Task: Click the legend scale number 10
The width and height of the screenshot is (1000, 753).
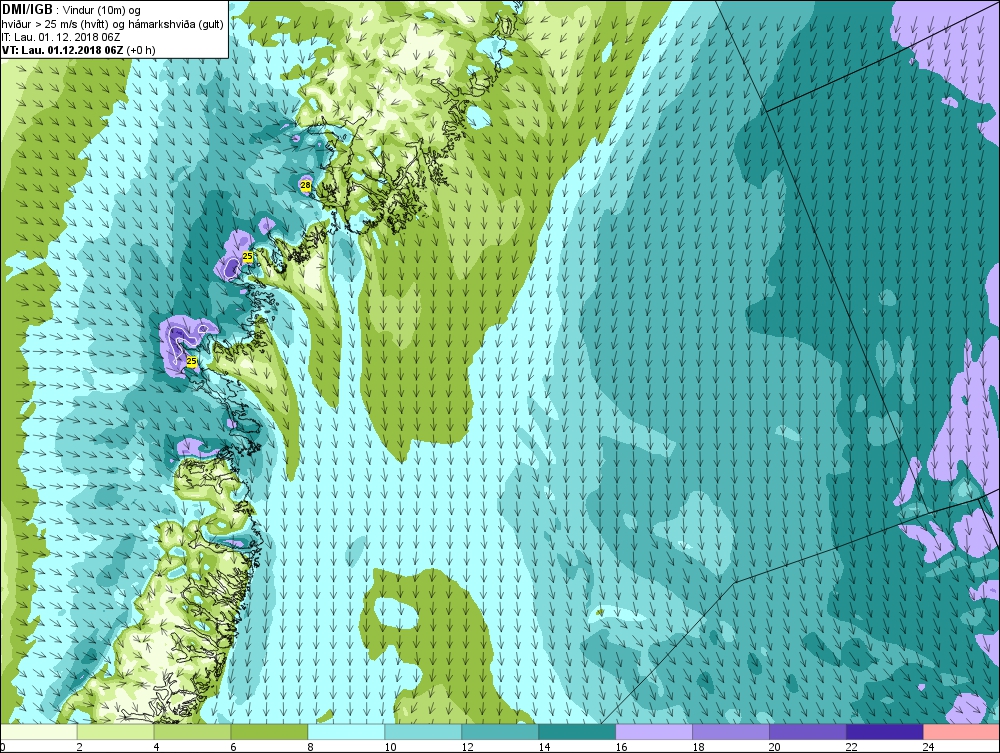Action: click(390, 747)
